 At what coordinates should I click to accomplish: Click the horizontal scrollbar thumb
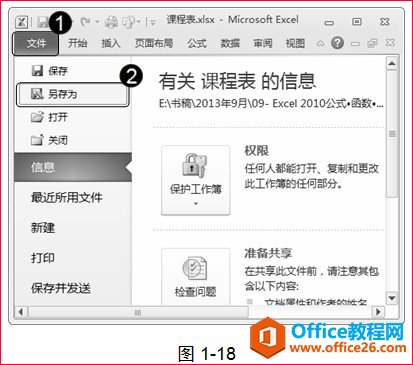click(x=138, y=312)
